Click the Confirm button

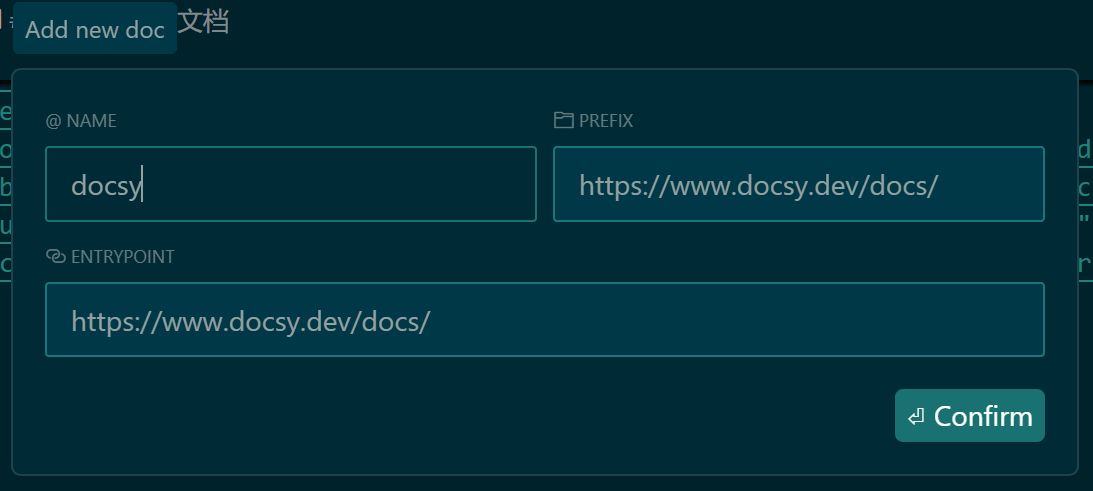[x=970, y=416]
